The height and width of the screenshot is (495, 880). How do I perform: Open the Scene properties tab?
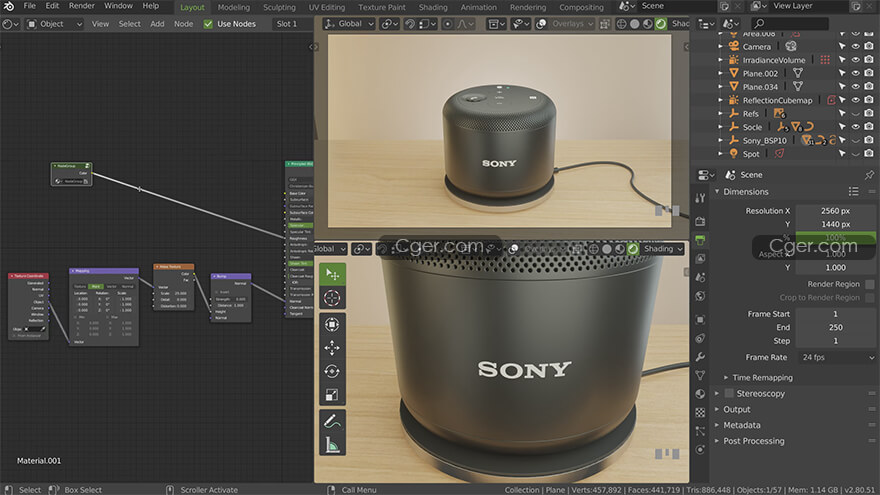click(700, 277)
